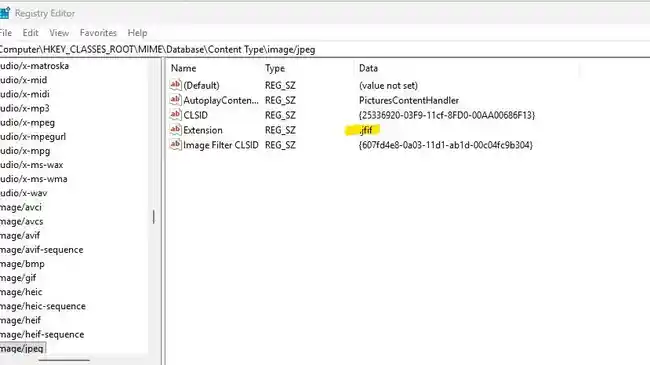
Task: Select the audio/x-mp3 key
Action: pos(24,108)
